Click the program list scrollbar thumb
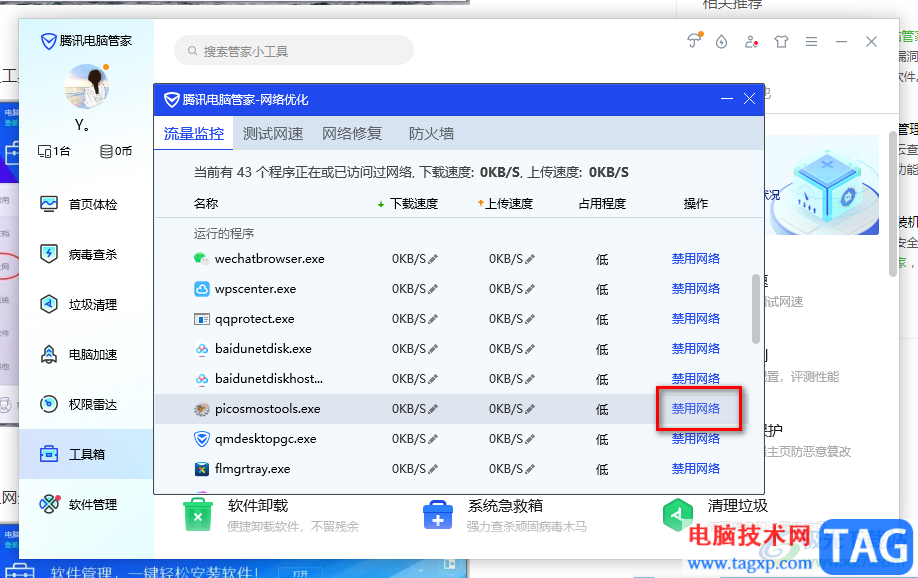 (x=756, y=309)
